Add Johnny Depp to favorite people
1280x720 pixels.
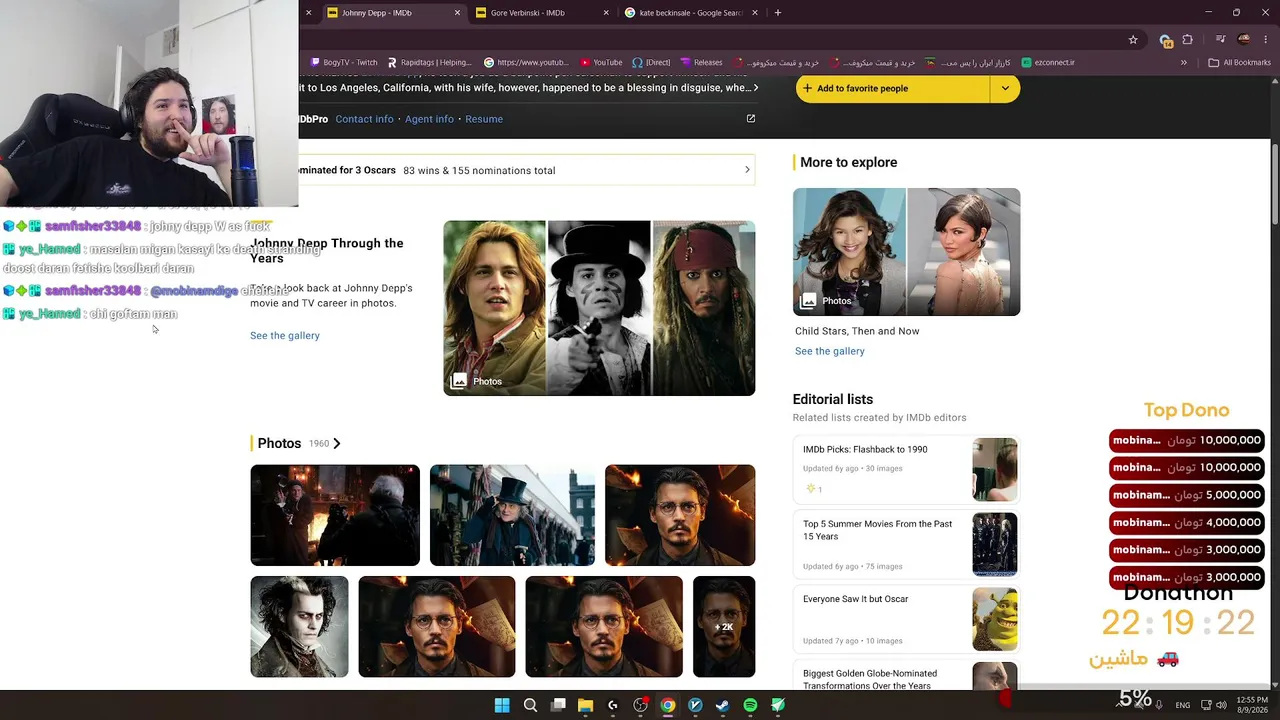(x=894, y=88)
